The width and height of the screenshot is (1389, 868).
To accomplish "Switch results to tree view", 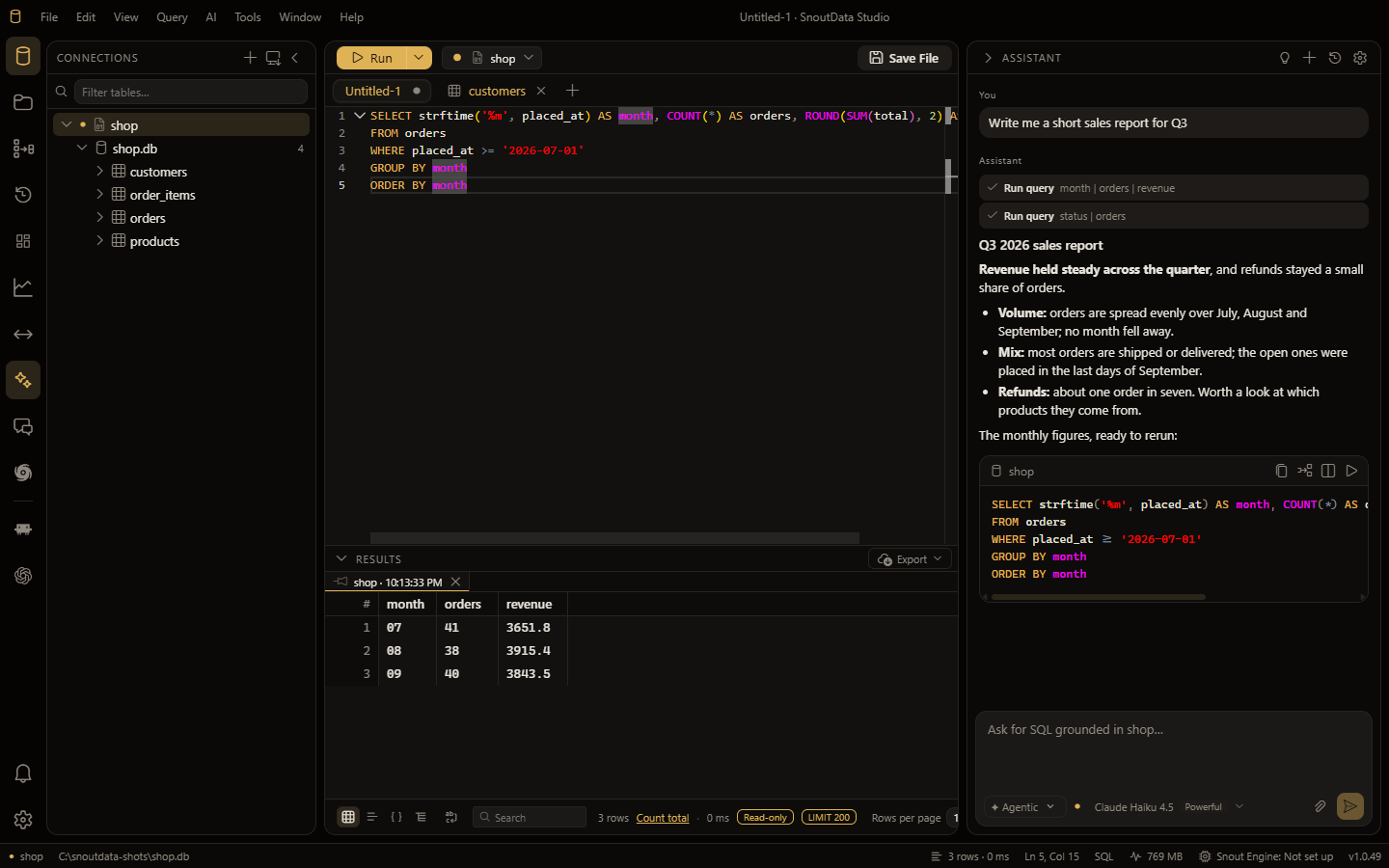I will click(x=422, y=817).
